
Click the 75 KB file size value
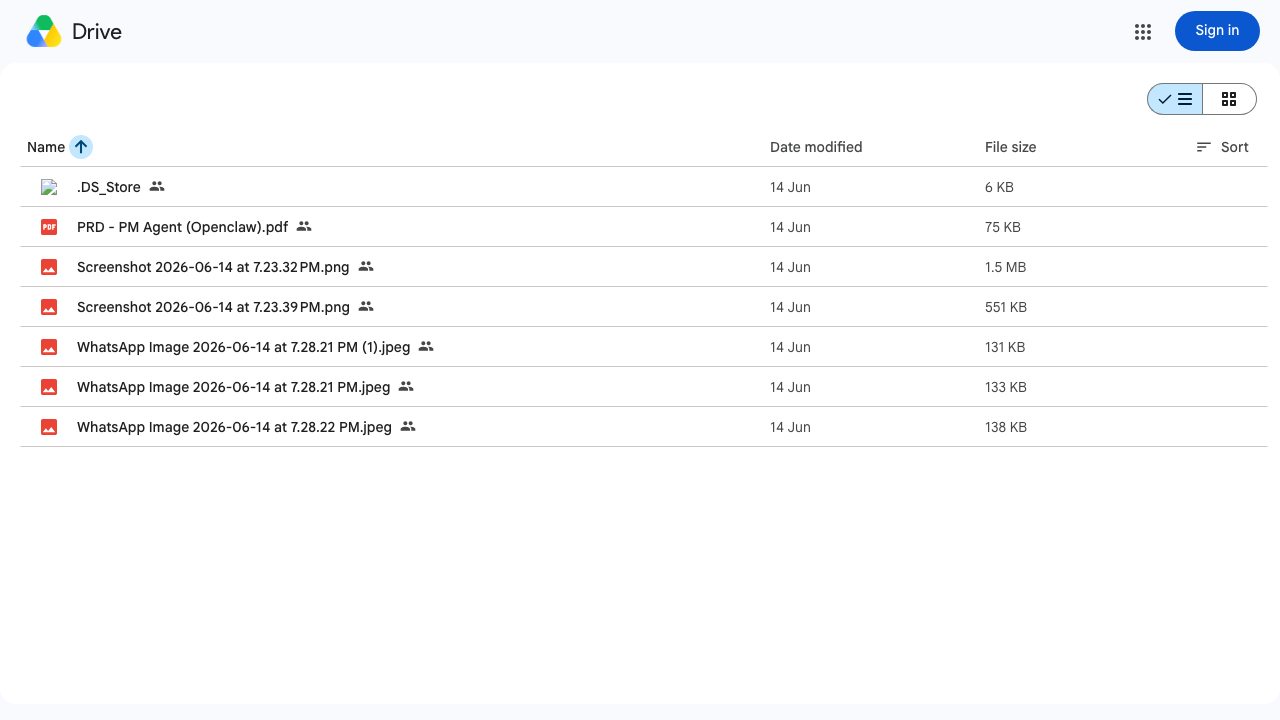(x=1003, y=227)
